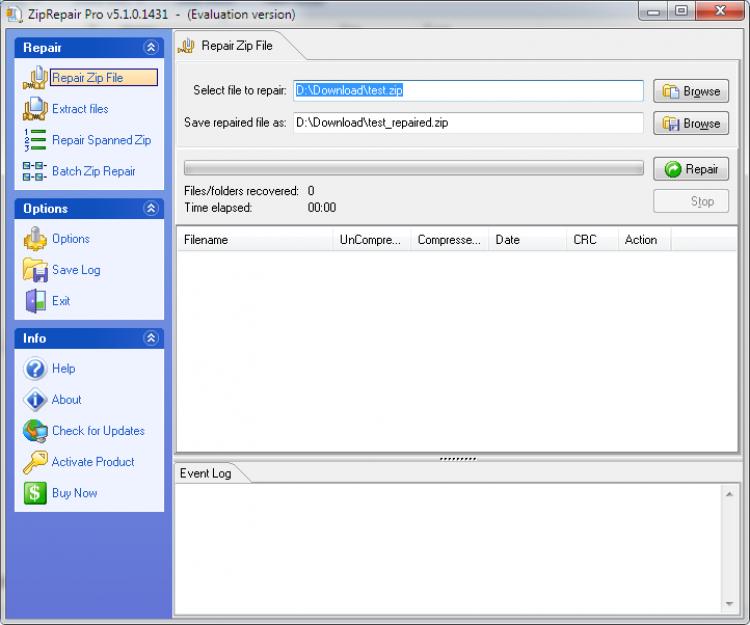This screenshot has height=625, width=750.
Task: Sort by the Action column header
Action: tap(645, 239)
